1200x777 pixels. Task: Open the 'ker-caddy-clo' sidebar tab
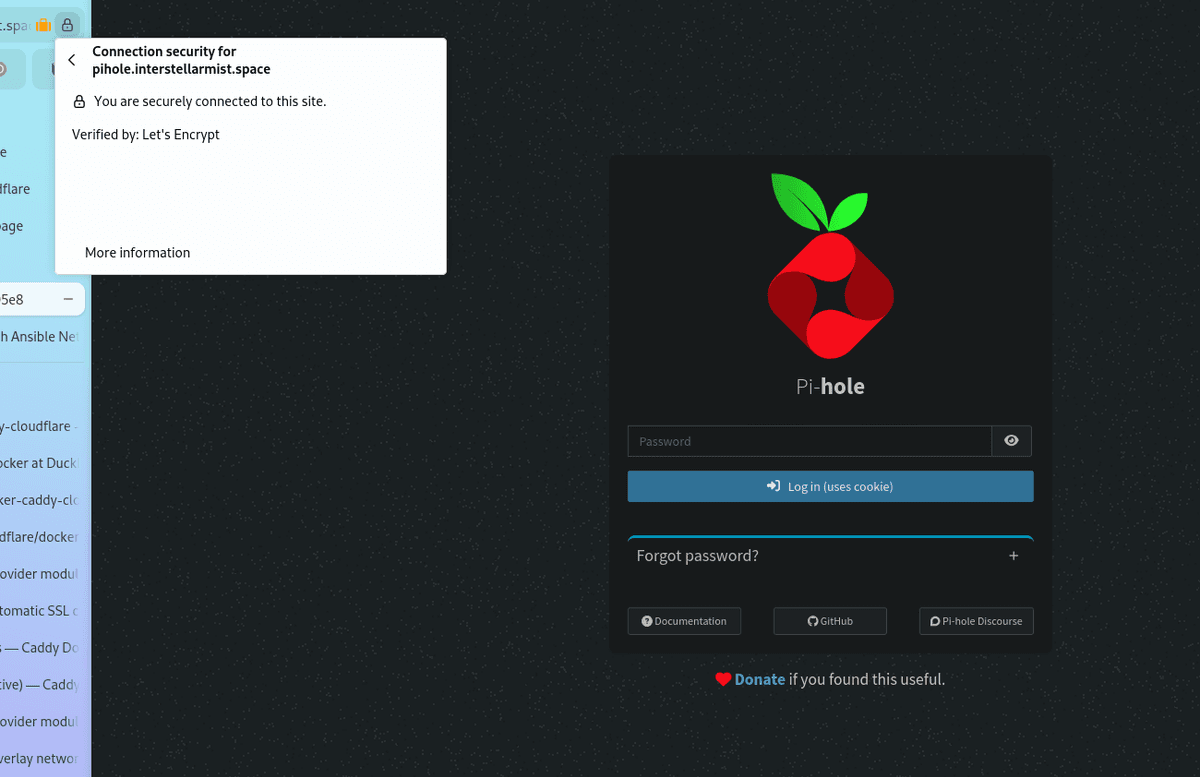click(39, 500)
